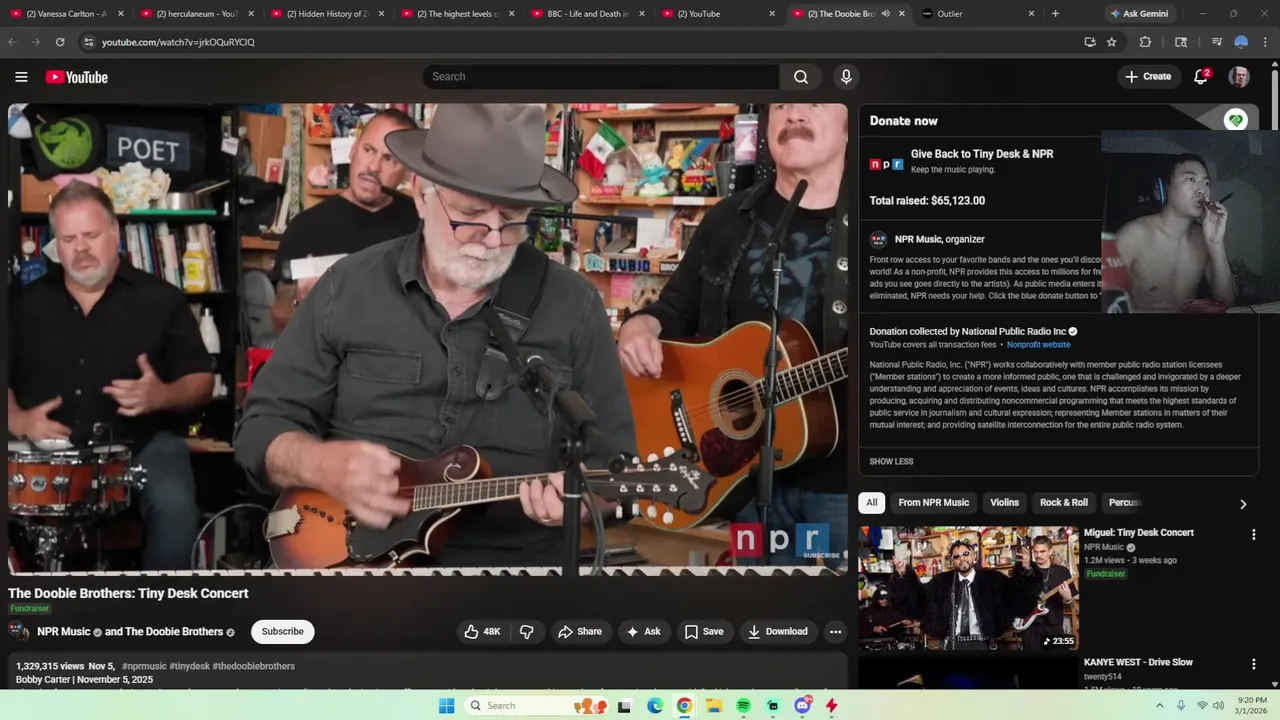Open The Doobie Brothers channel link
The width and height of the screenshot is (1280, 720).
174,632
